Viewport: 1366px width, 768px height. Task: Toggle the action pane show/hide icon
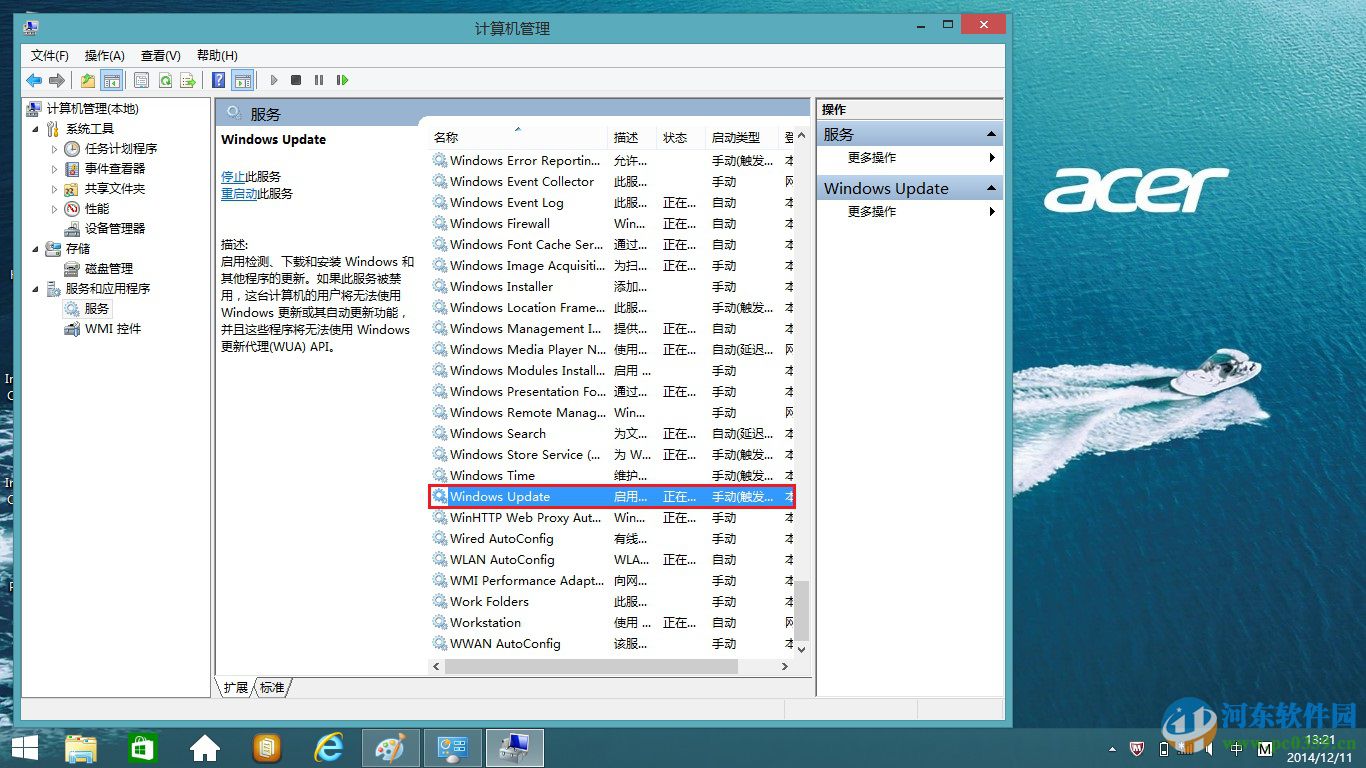click(x=243, y=80)
